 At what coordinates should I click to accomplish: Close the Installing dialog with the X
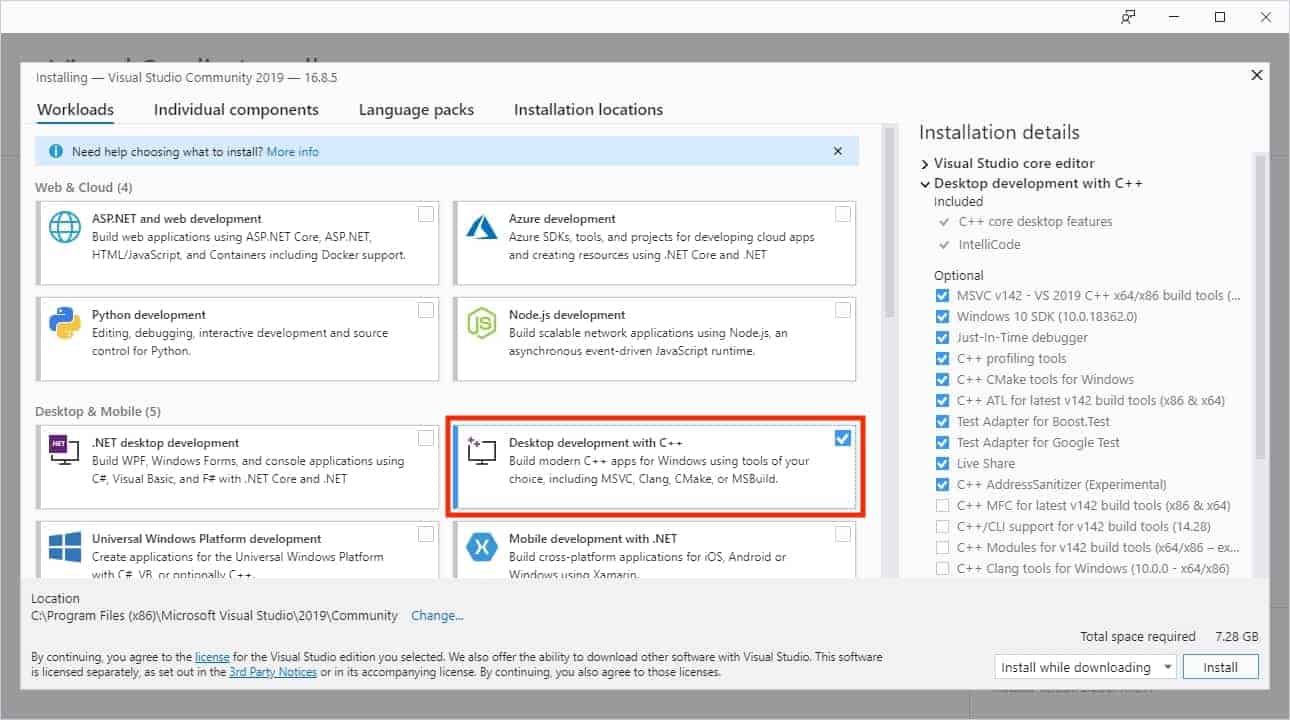pos(1257,76)
